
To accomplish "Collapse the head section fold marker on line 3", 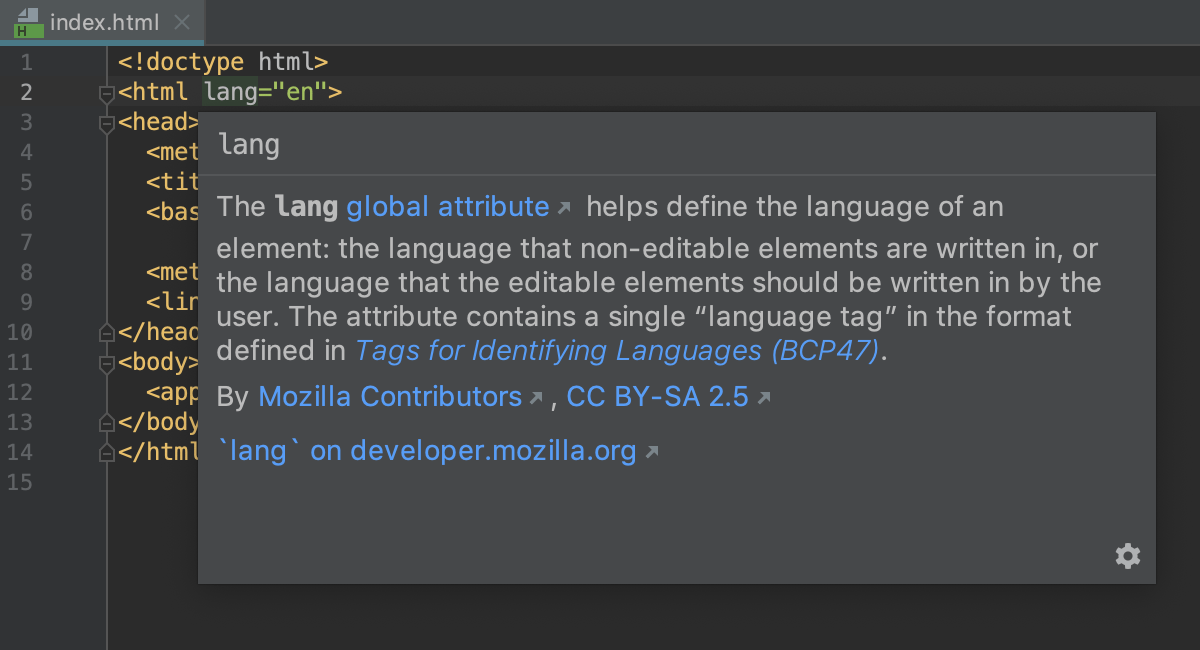I will tap(105, 123).
